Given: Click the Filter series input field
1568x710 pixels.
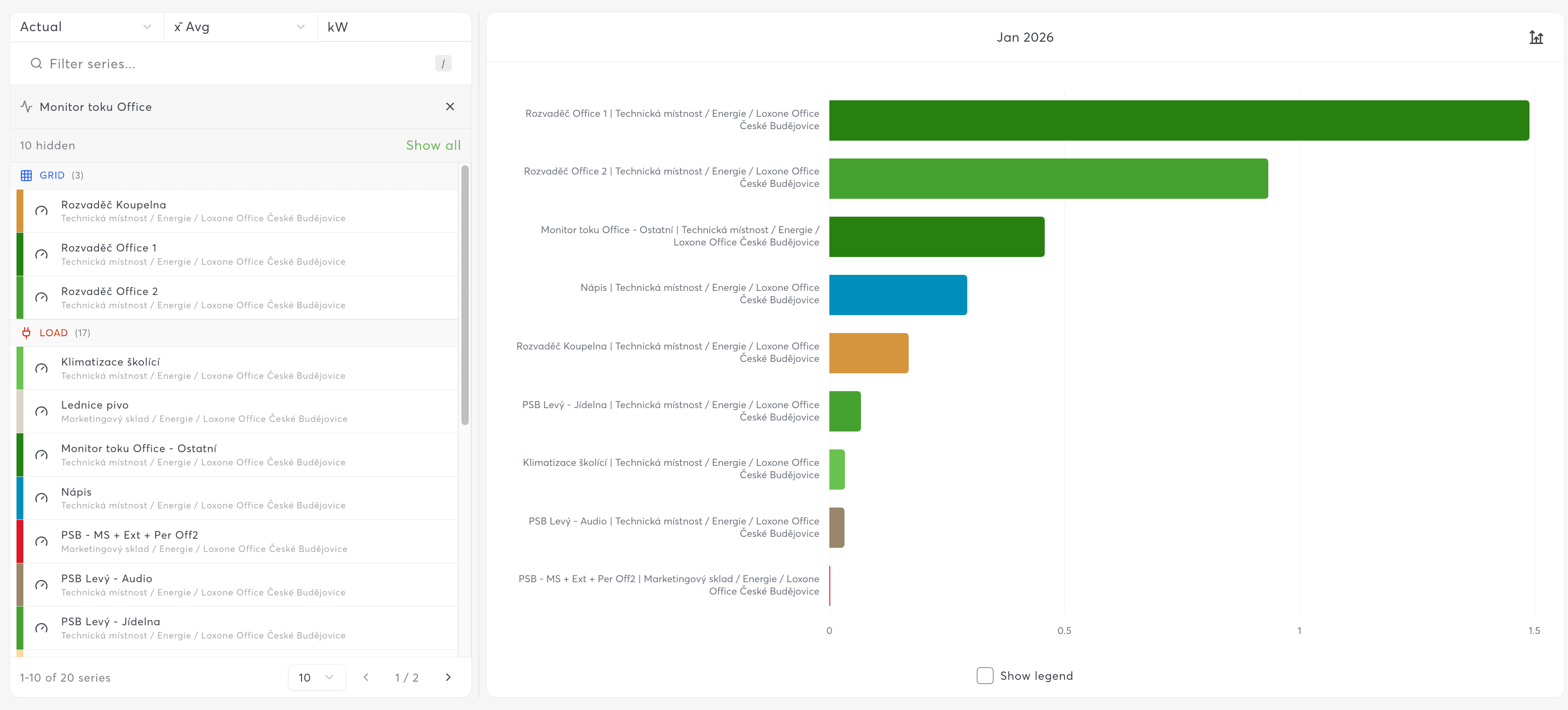Looking at the screenshot, I should [x=241, y=63].
